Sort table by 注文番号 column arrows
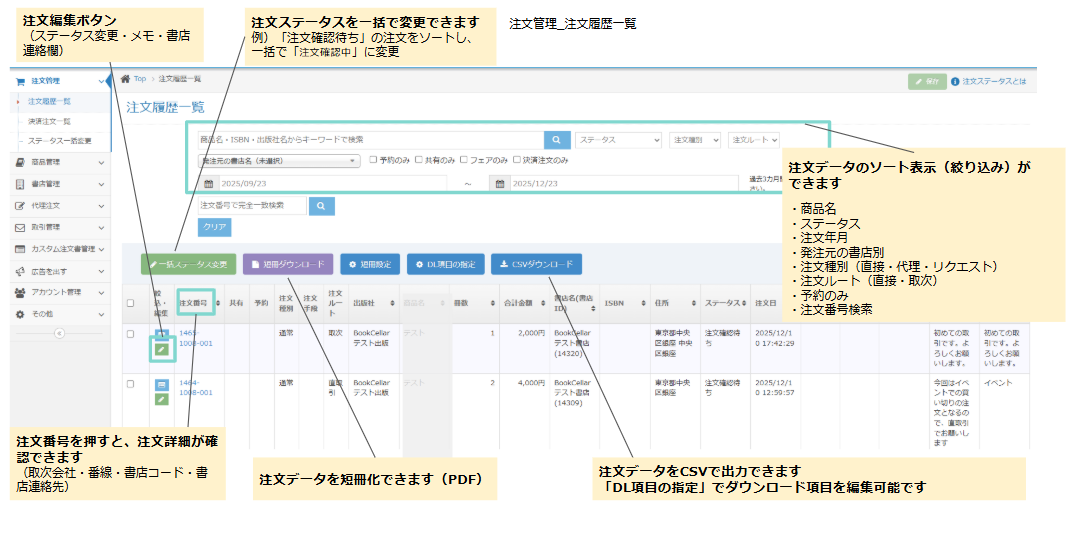The image size is (1072, 551). pyautogui.click(x=218, y=304)
